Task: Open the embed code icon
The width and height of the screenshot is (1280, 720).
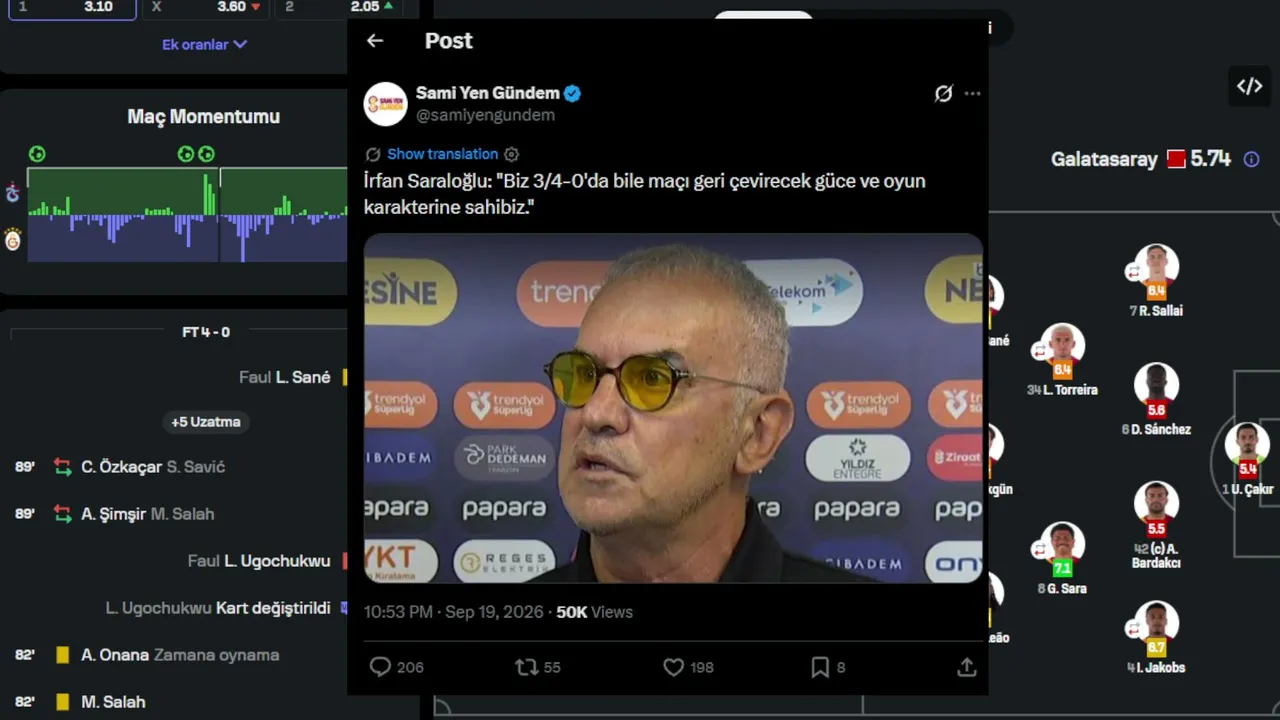Action: [x=1249, y=86]
